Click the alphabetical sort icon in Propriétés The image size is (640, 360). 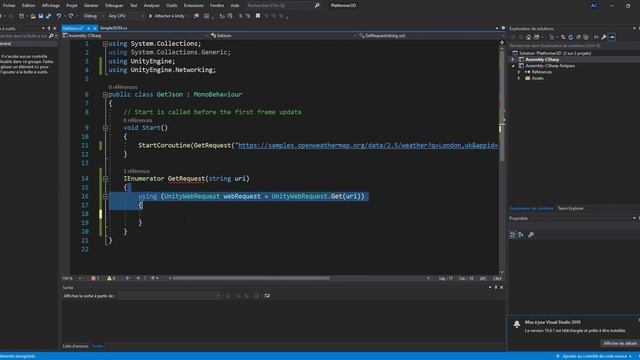click(521, 235)
